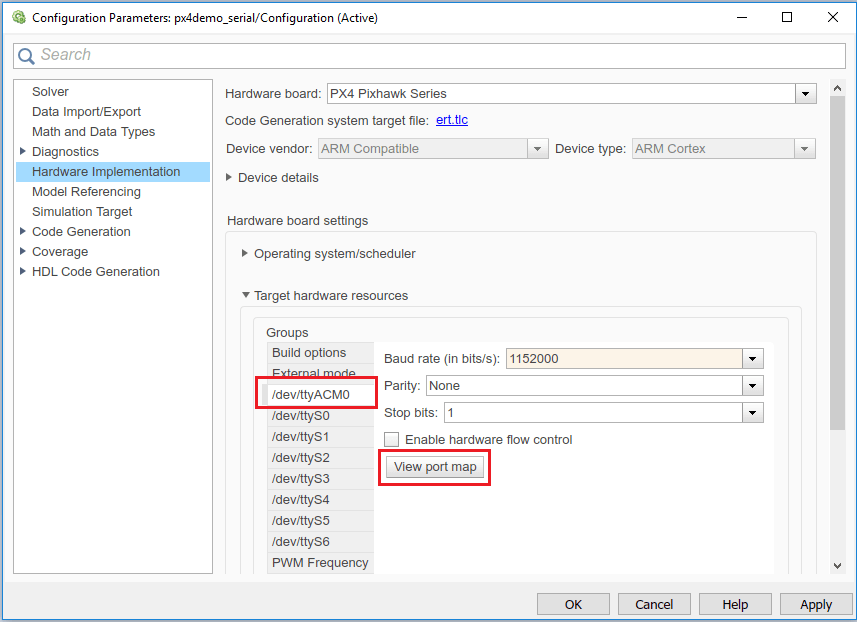This screenshot has width=857, height=622.
Task: Enable hardware flow control checkbox
Action: [391, 439]
